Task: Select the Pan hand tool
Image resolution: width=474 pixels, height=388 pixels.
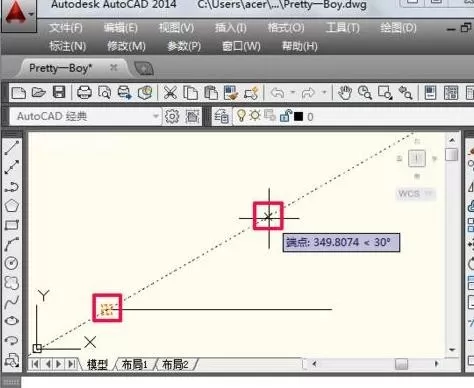Action: 345,93
